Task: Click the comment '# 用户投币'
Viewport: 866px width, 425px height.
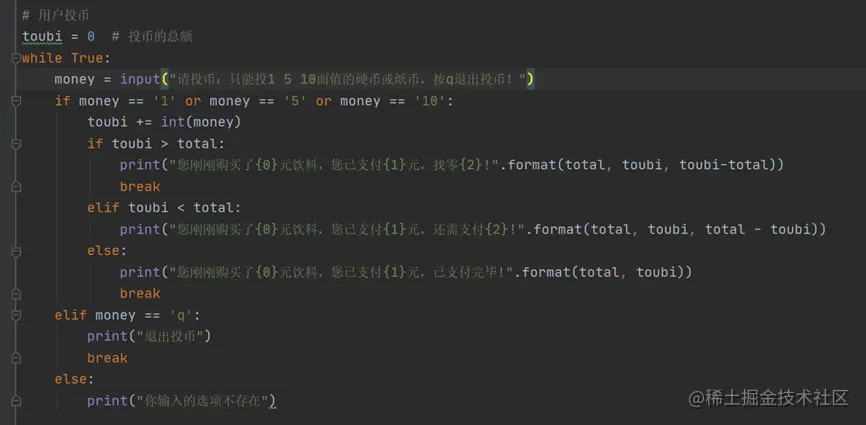Action: pos(55,15)
